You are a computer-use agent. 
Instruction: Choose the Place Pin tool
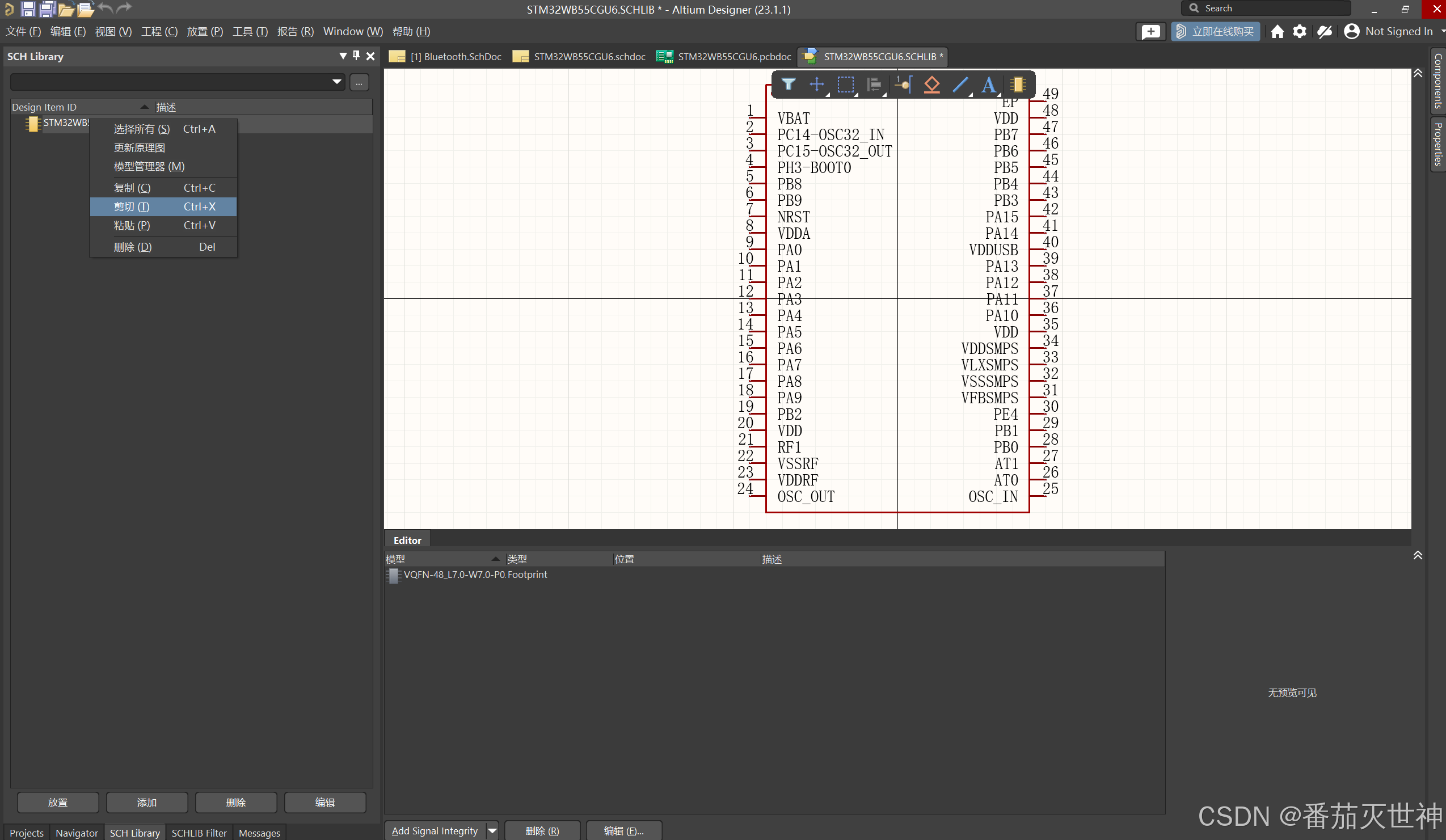pos(903,85)
